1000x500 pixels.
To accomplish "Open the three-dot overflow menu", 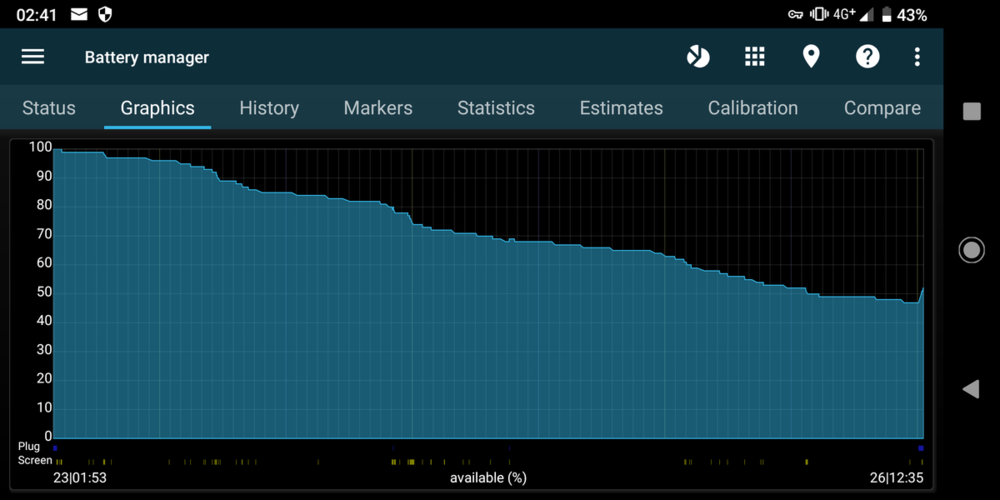I will (917, 57).
